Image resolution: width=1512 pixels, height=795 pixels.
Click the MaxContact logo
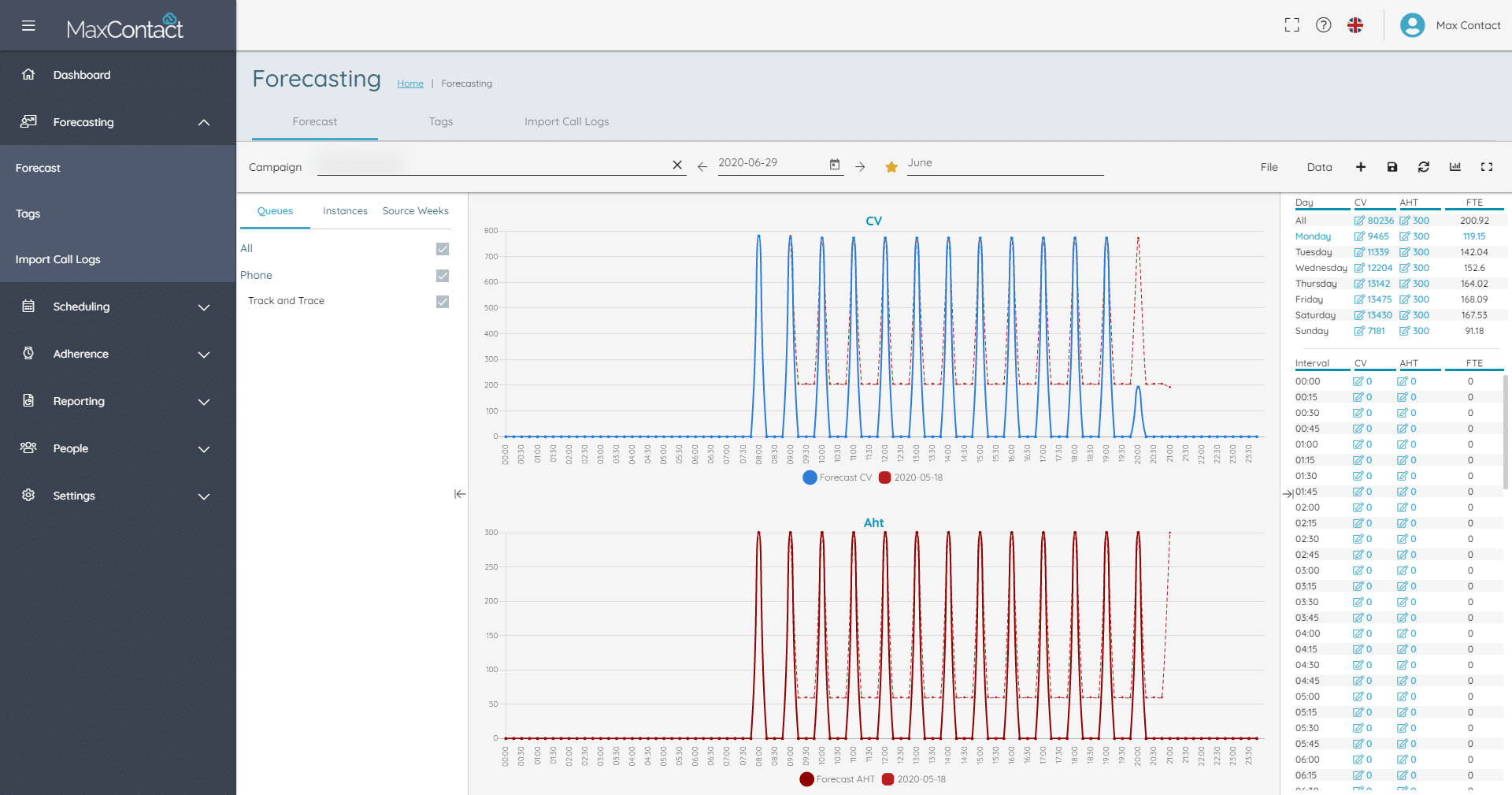[x=124, y=26]
